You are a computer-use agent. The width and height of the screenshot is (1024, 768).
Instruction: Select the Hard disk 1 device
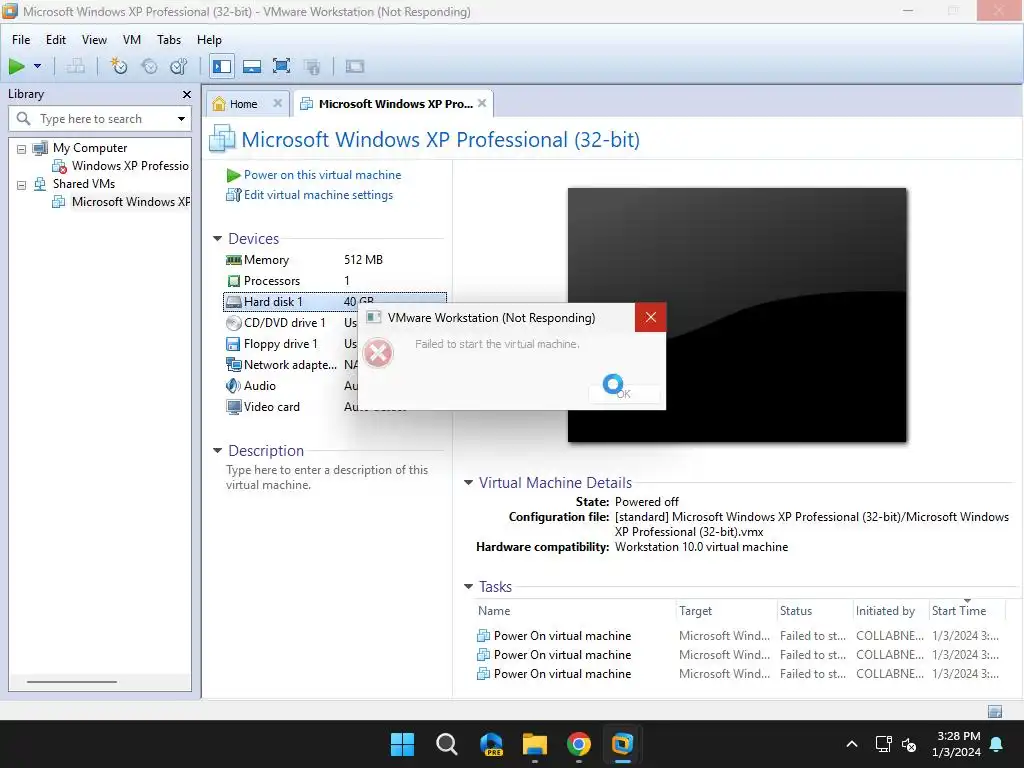(x=292, y=301)
